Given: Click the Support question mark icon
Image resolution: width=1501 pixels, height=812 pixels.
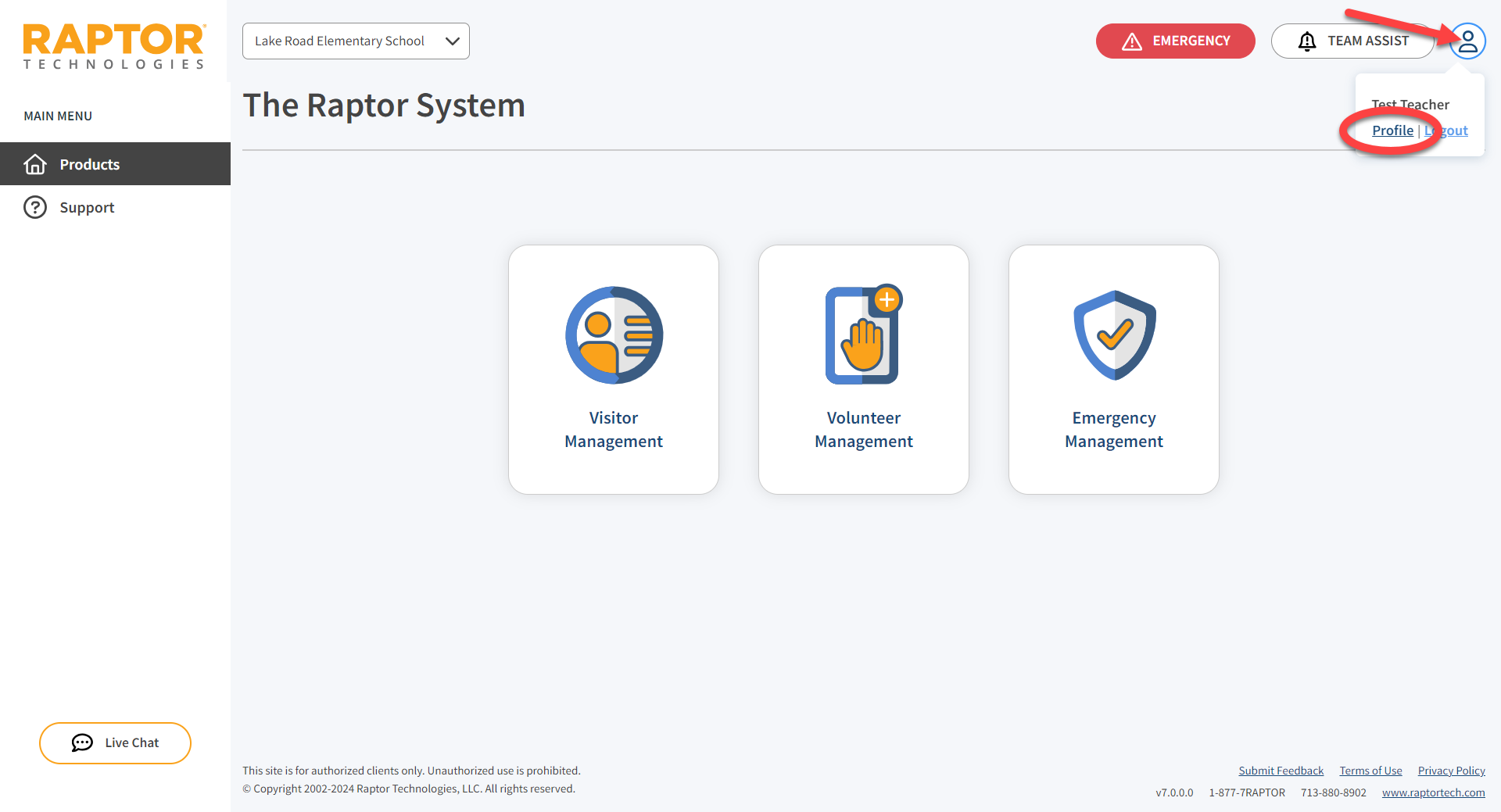Looking at the screenshot, I should (35, 207).
